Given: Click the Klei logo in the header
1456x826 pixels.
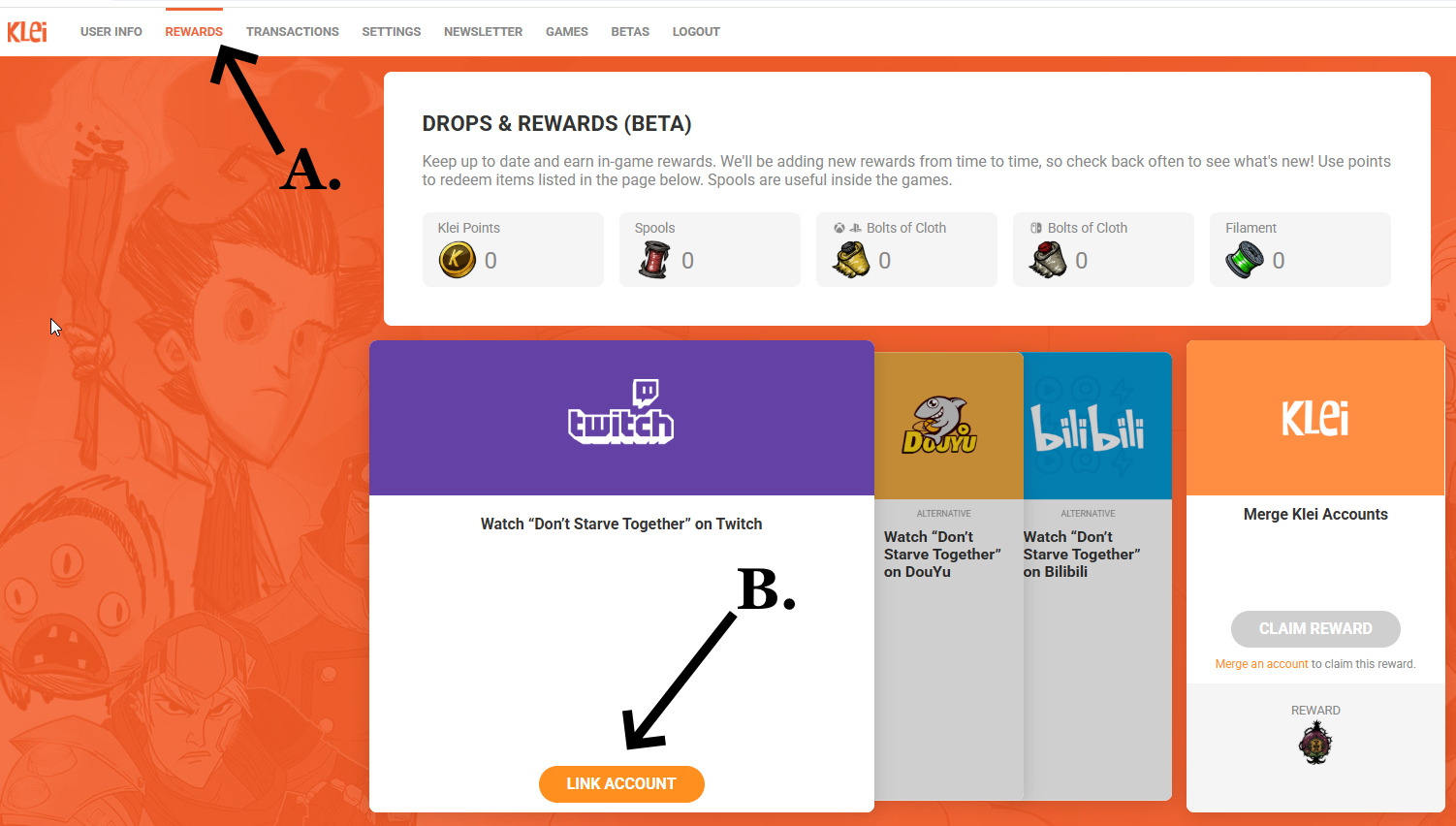Looking at the screenshot, I should point(27,31).
